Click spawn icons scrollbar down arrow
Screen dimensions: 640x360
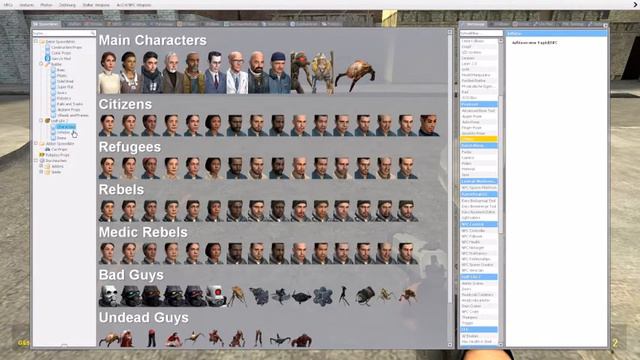pyautogui.click(x=450, y=345)
